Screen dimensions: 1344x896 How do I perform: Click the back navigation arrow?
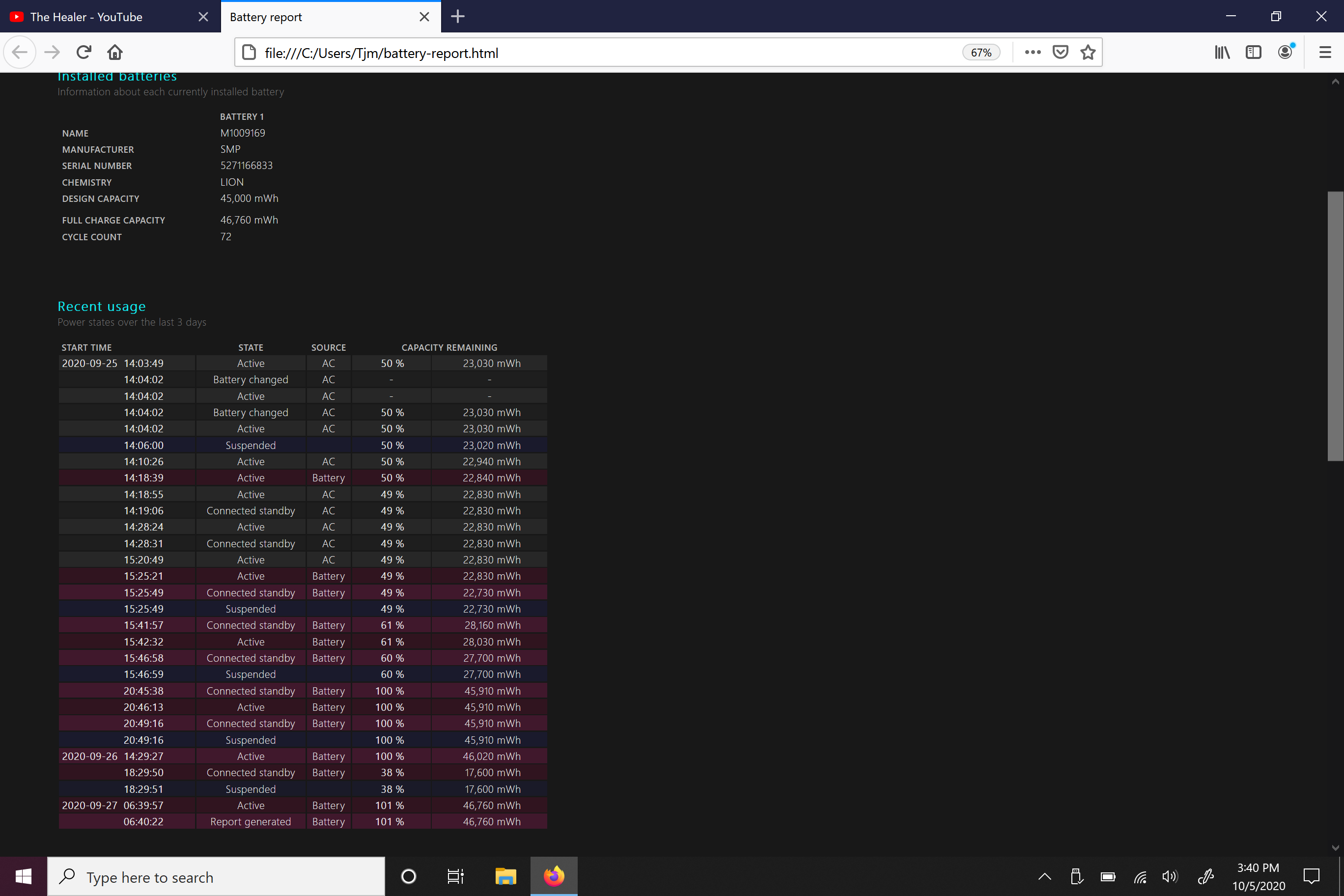pyautogui.click(x=20, y=52)
